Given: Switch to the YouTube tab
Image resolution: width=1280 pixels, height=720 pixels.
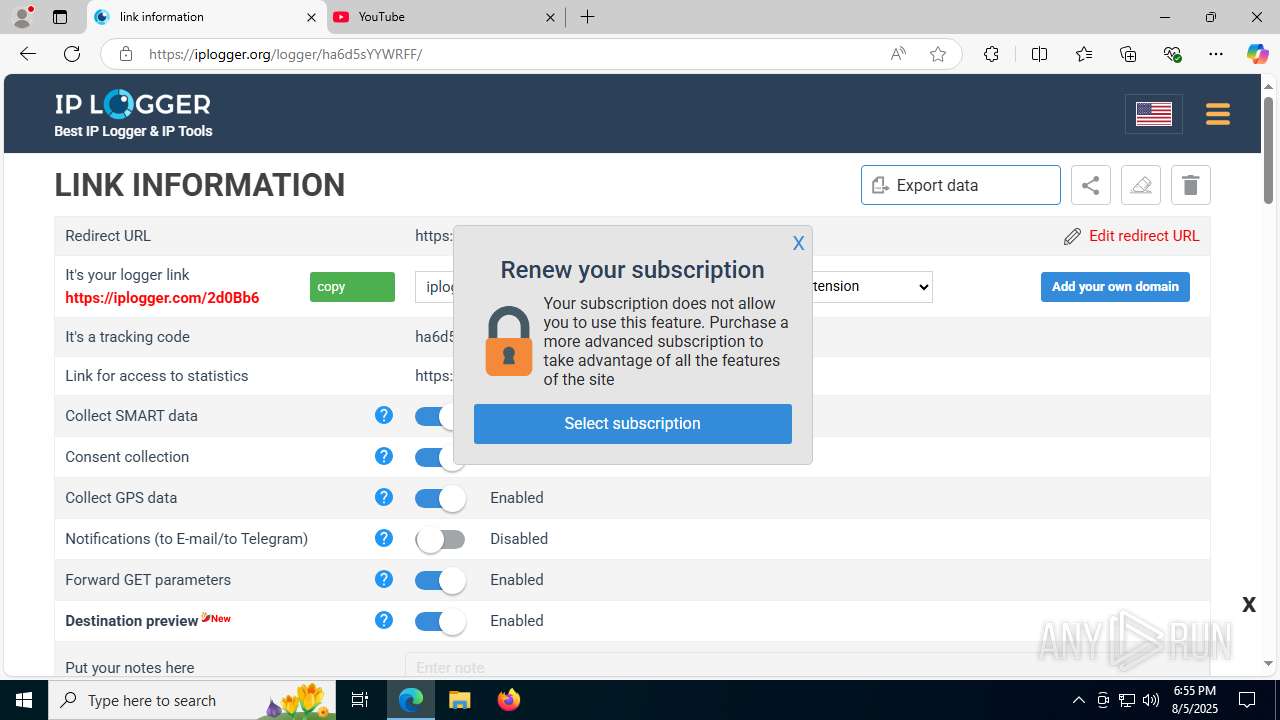Looking at the screenshot, I should coord(445,17).
